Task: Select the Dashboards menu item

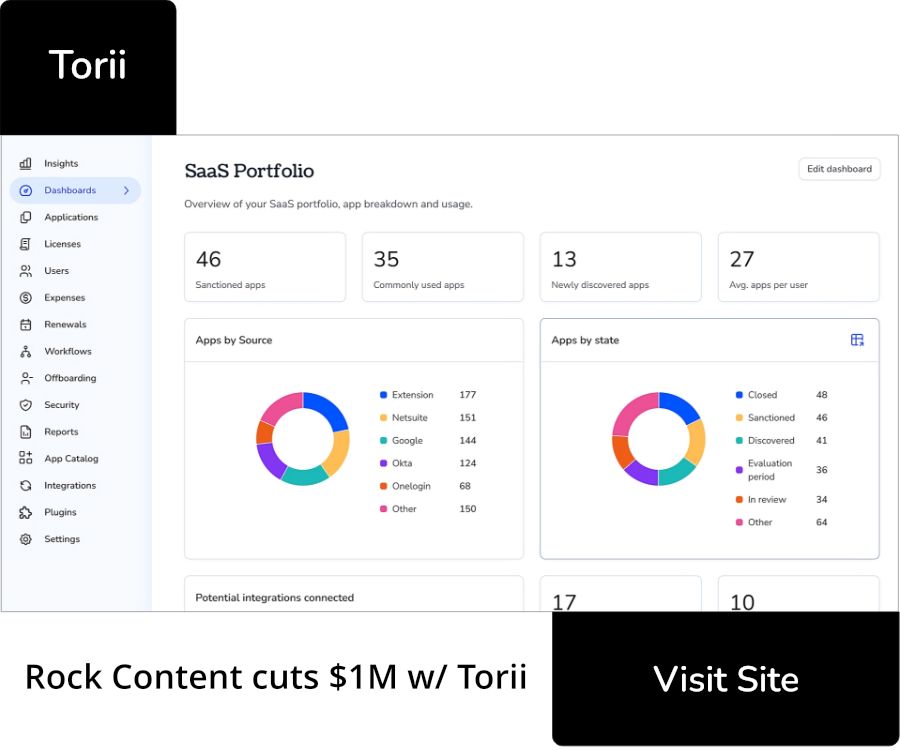Action: (x=75, y=191)
